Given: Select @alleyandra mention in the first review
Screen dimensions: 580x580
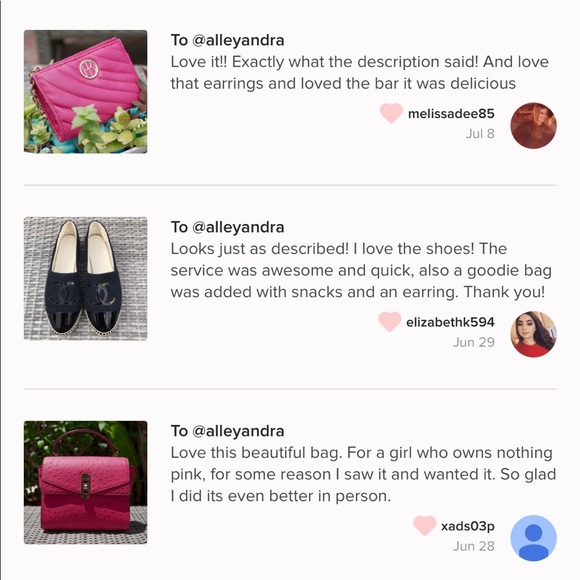Looking at the screenshot, I should [238, 40].
